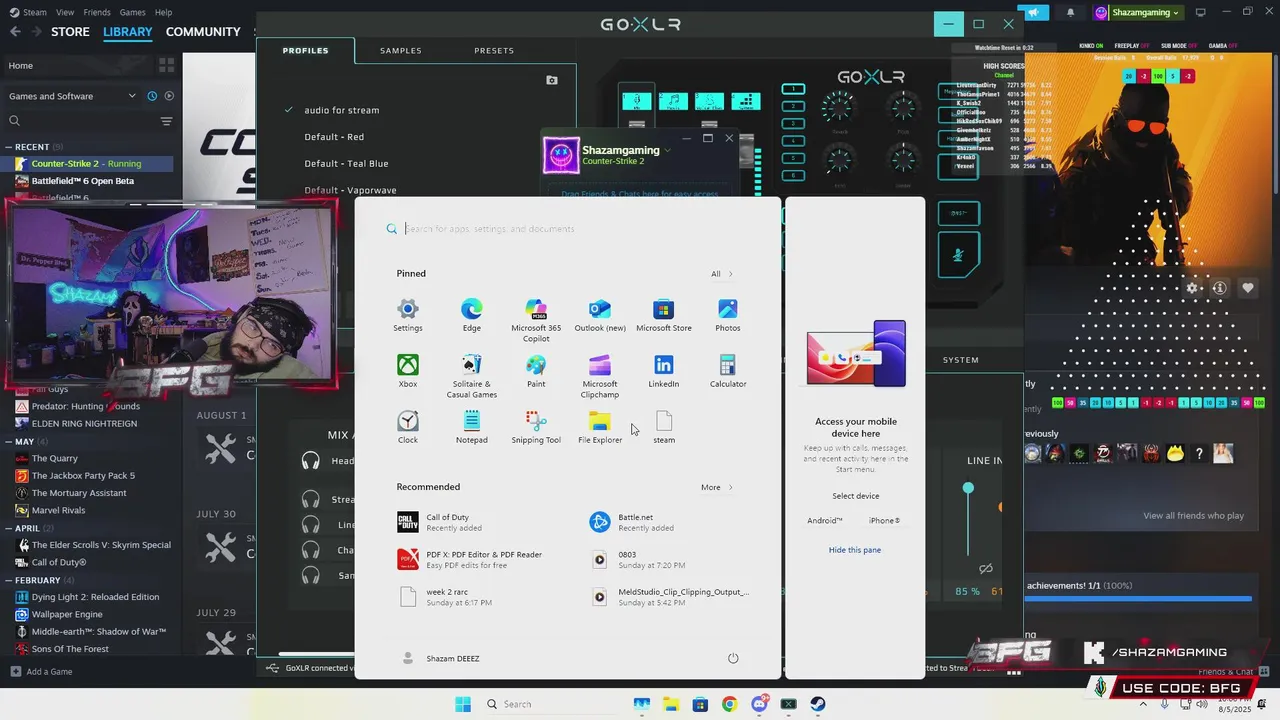Screen dimensions: 1280x720
Task: Open Settings from pinned Start apps
Action: (407, 316)
